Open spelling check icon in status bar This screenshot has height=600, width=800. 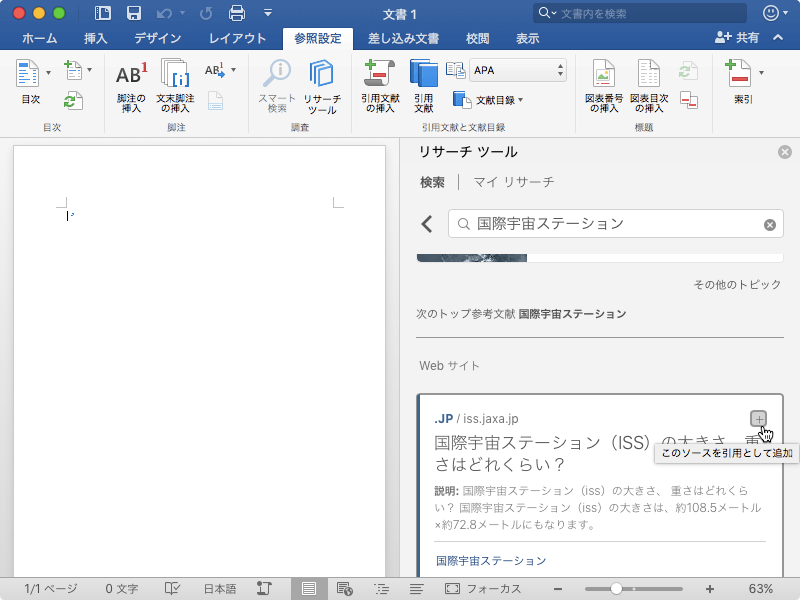tap(172, 589)
